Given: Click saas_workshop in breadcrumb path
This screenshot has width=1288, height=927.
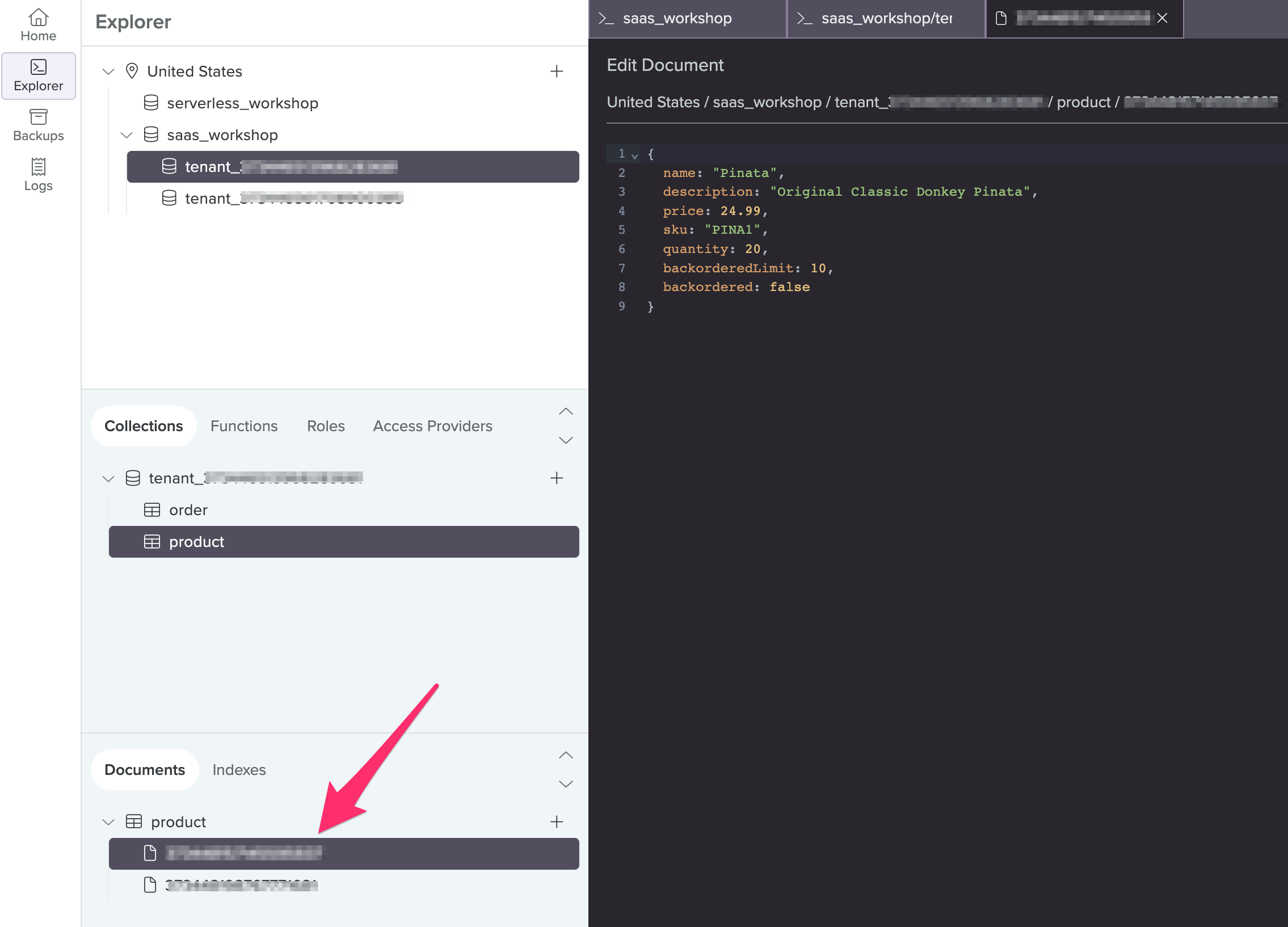Looking at the screenshot, I should pos(767,102).
